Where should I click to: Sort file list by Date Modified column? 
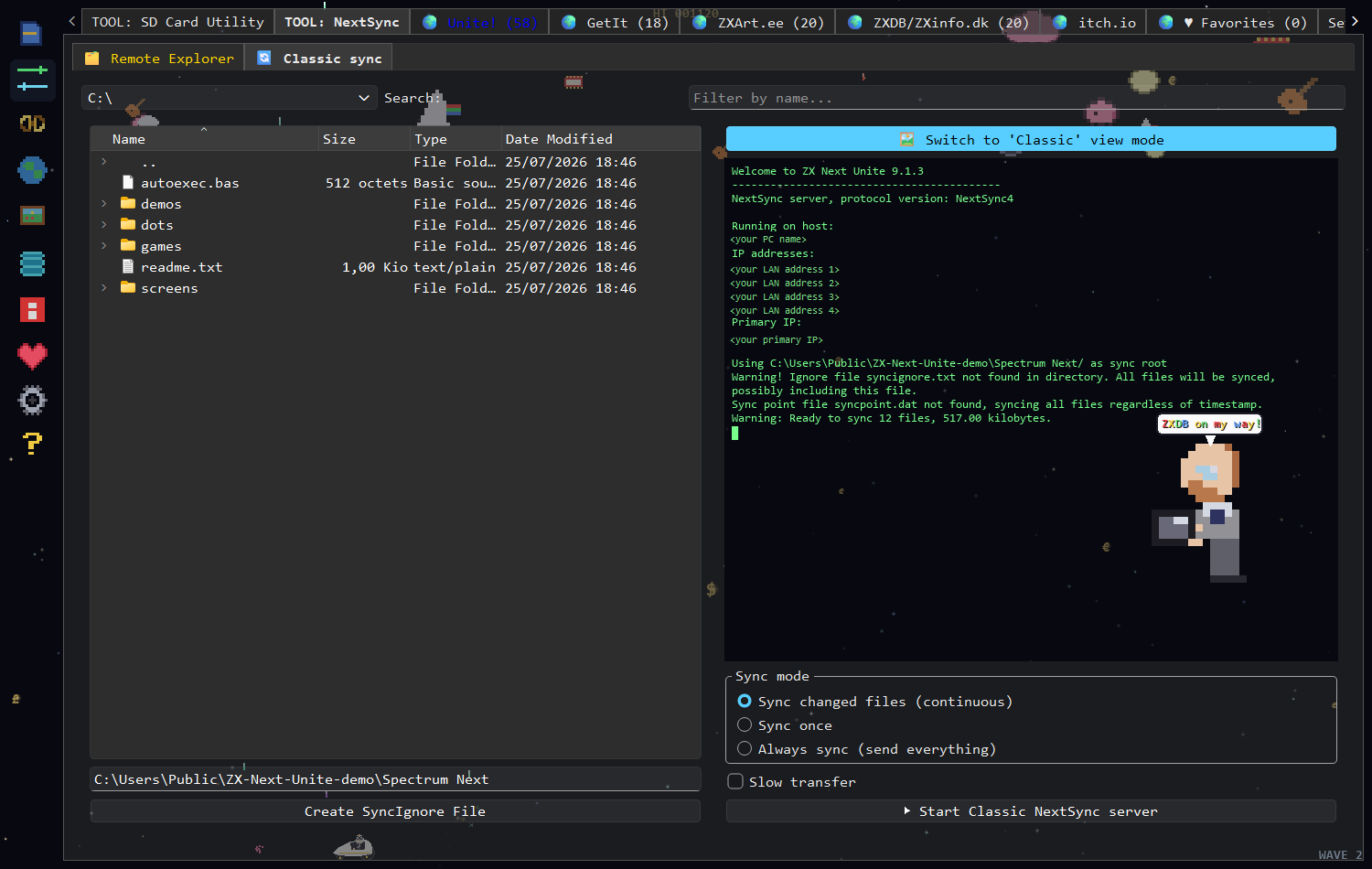(600, 139)
